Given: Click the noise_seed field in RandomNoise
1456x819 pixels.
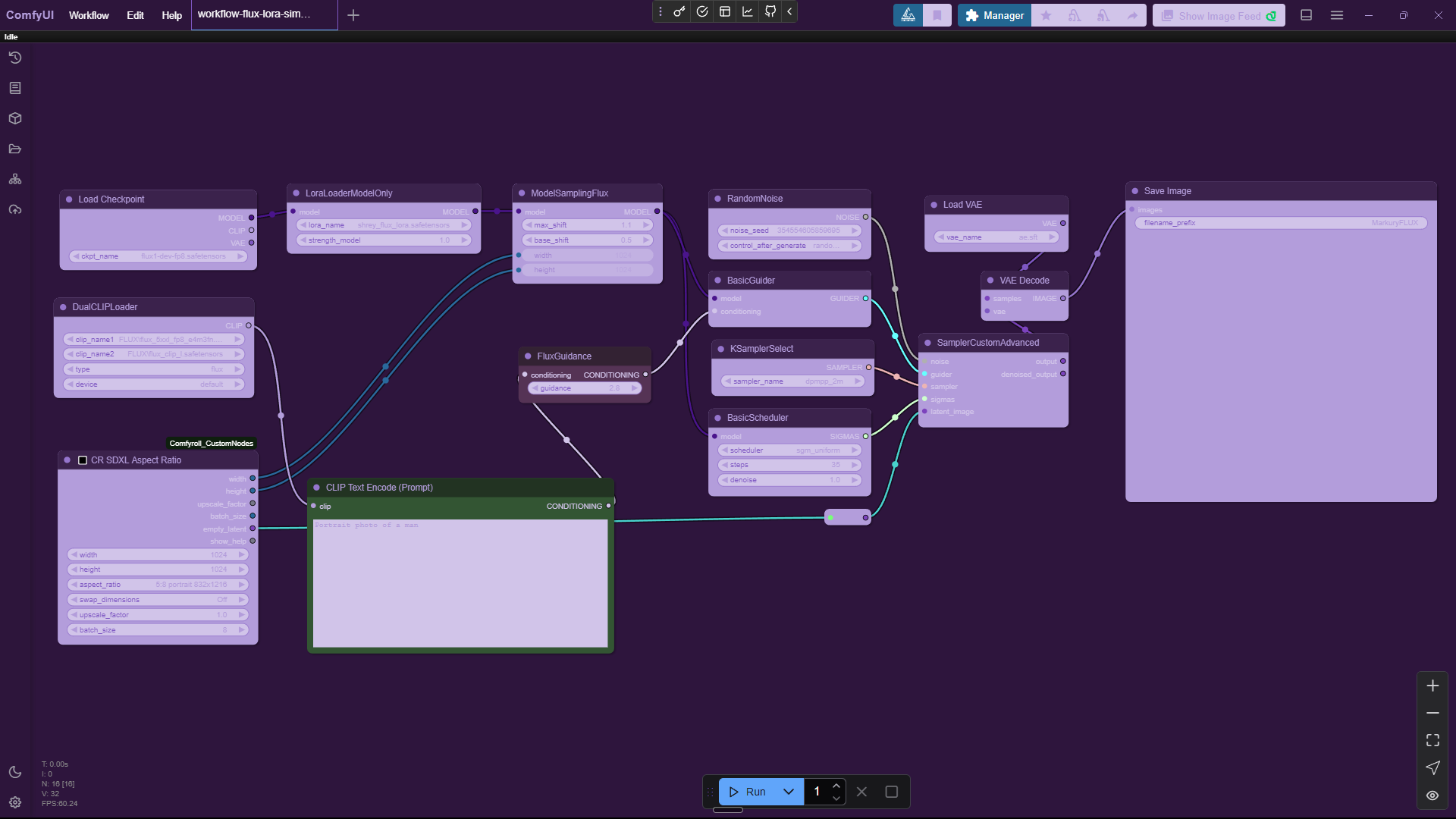Looking at the screenshot, I should coord(789,231).
